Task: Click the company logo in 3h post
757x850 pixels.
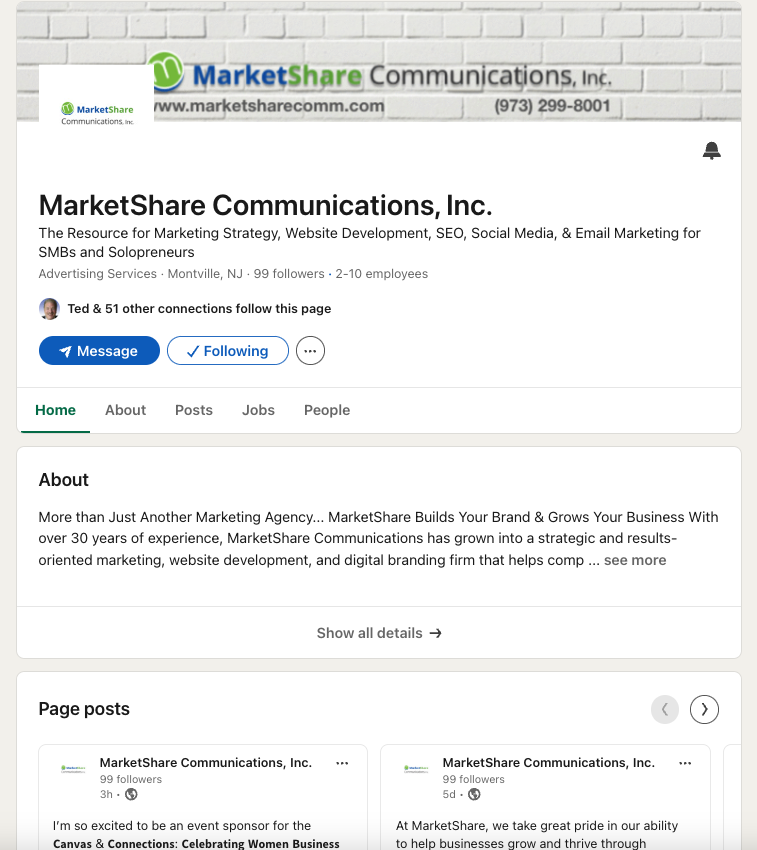Action: click(x=73, y=769)
